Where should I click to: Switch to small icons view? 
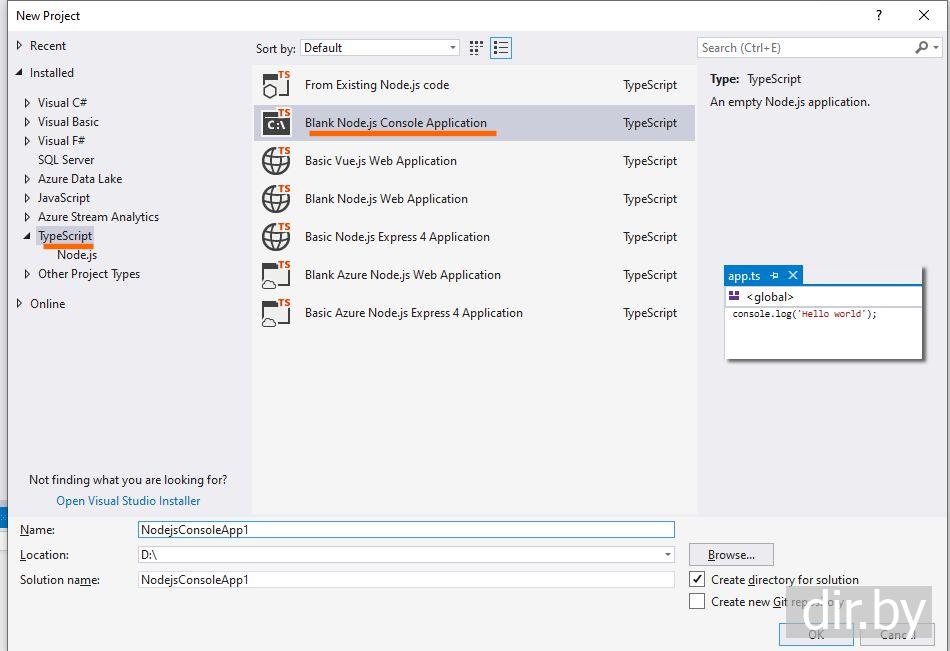[x=476, y=48]
